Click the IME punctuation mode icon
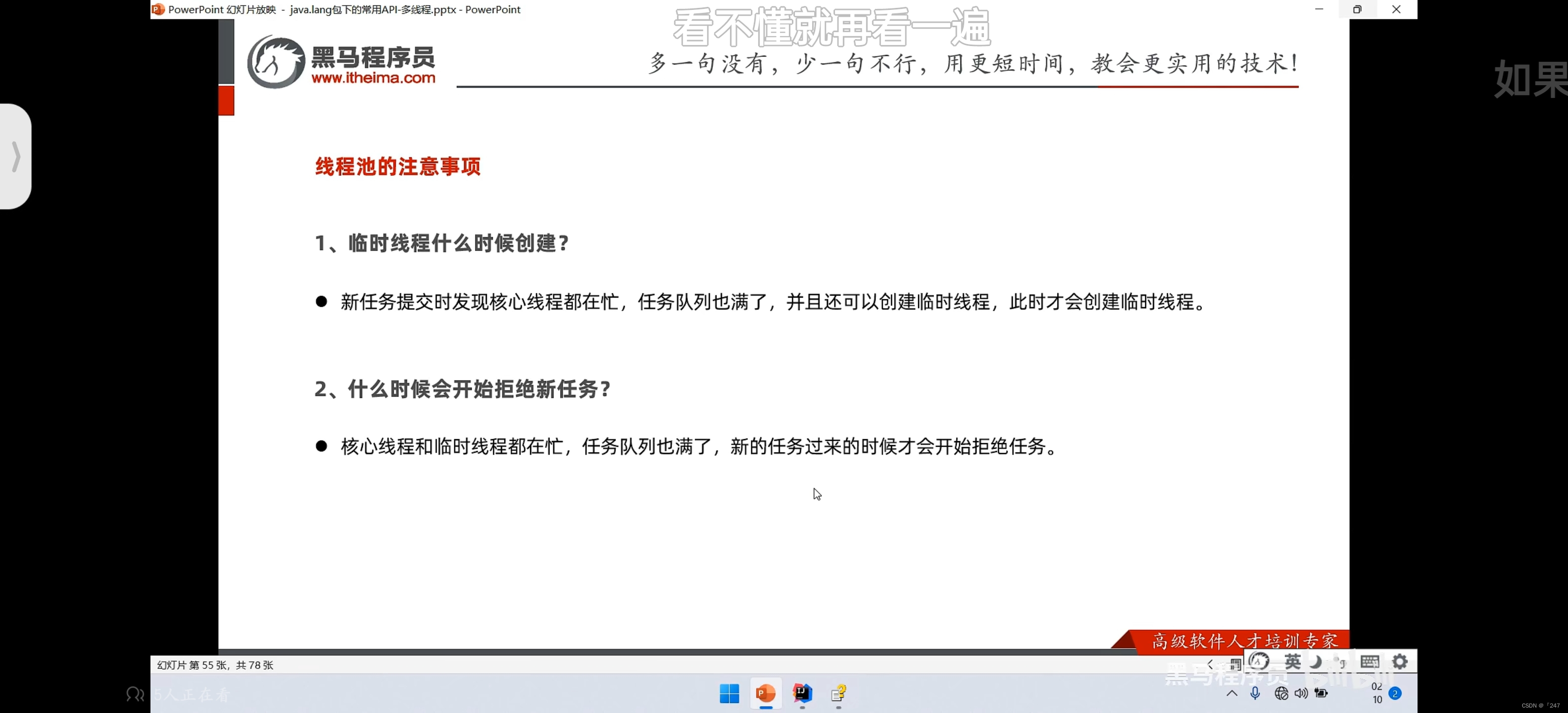Screen dimensions: 1568x713 click(x=1340, y=662)
